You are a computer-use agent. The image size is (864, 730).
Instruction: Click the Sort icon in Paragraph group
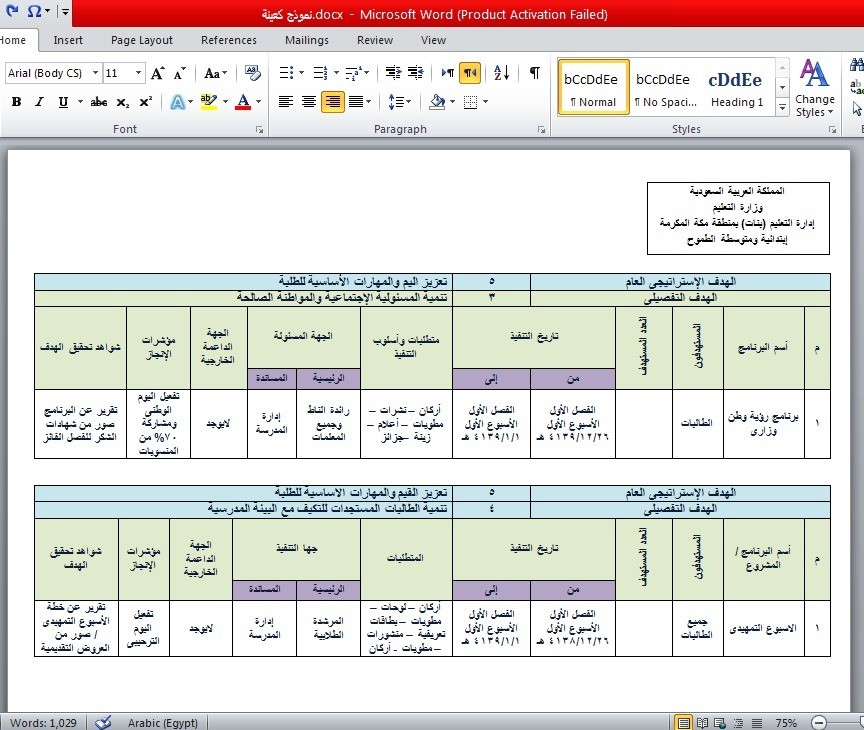[x=502, y=73]
